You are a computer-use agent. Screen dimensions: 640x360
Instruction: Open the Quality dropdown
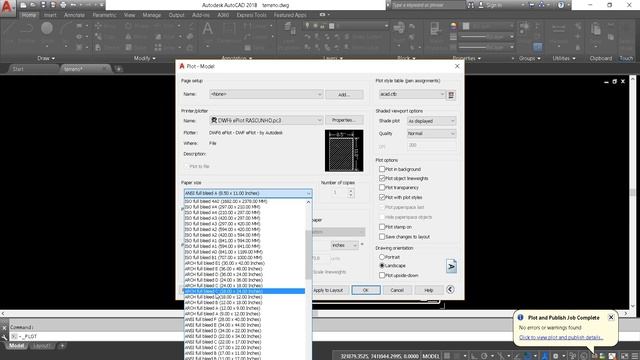[431, 133]
